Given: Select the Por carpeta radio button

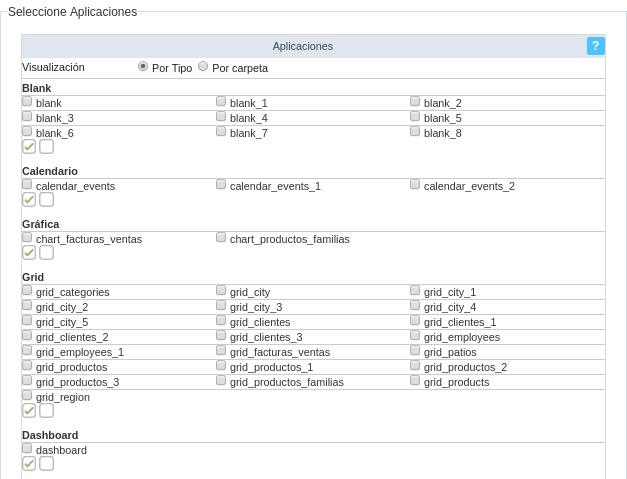Looking at the screenshot, I should click(x=203, y=66).
